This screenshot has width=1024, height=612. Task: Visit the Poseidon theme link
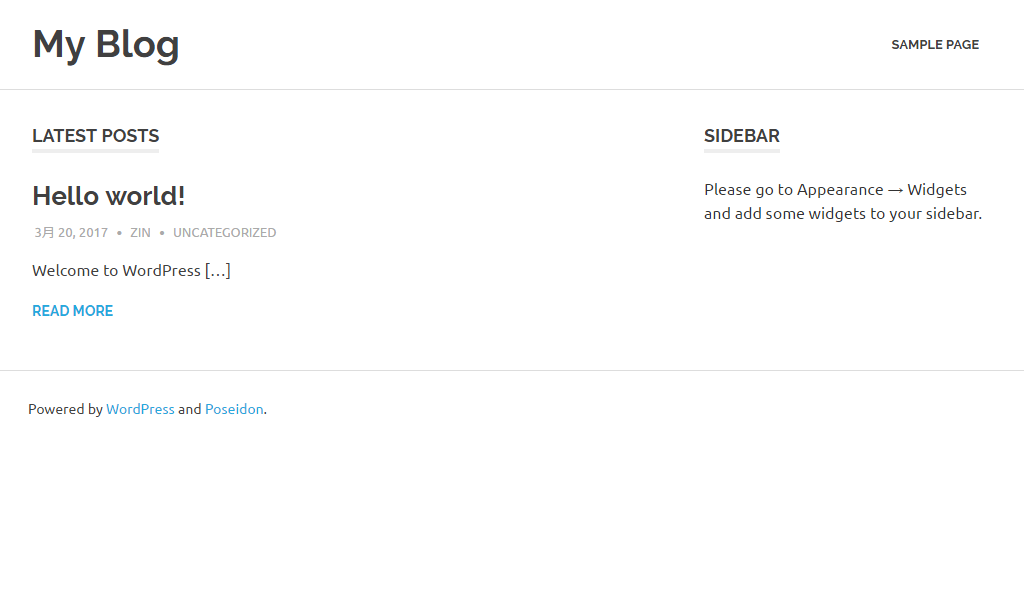tap(234, 409)
